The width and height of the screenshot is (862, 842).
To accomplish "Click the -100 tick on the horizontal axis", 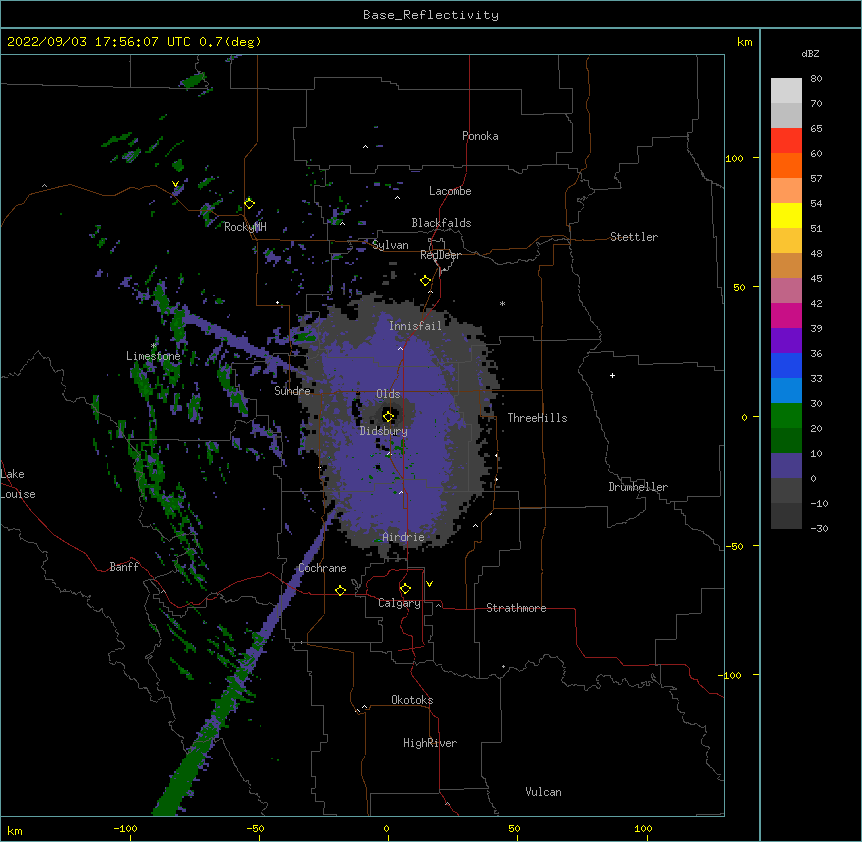I will click(x=125, y=828).
